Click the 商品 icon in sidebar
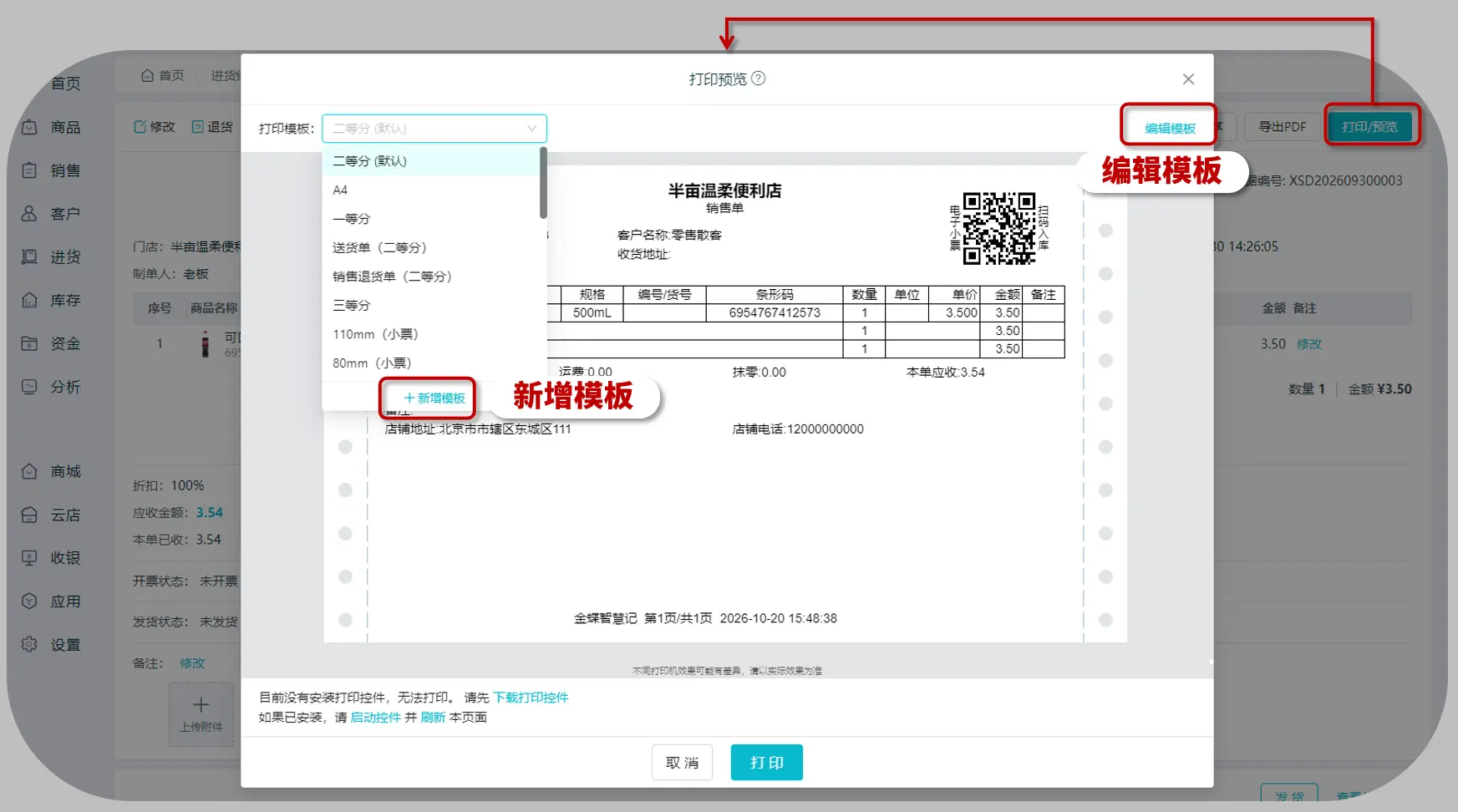 (29, 127)
